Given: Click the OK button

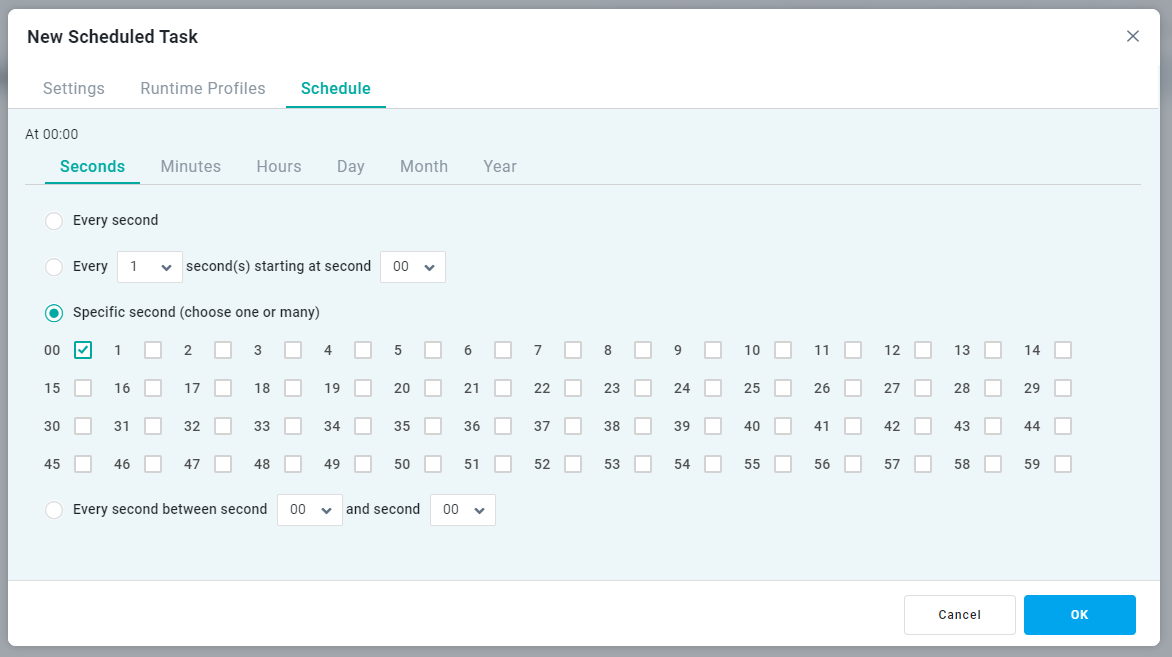Looking at the screenshot, I should (1079, 615).
